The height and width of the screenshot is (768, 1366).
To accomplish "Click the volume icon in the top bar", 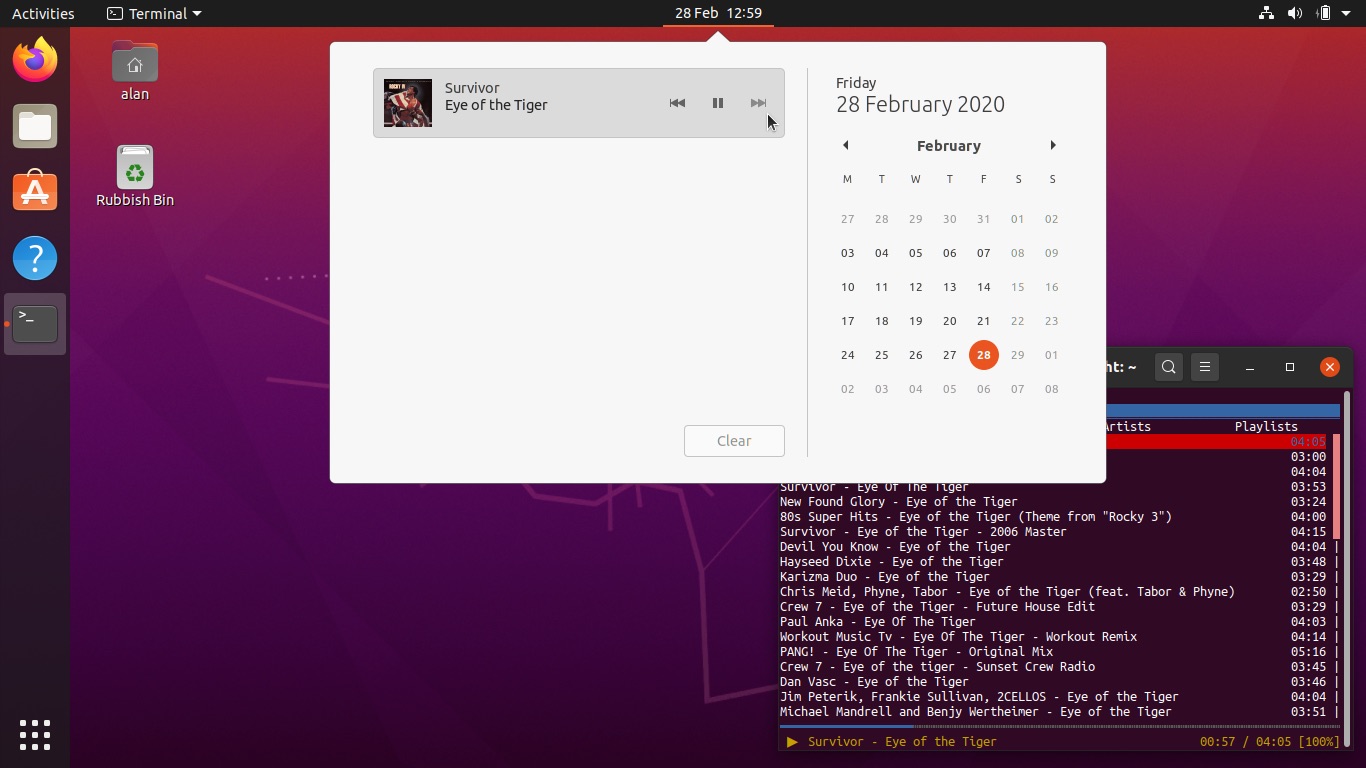I will click(x=1295, y=13).
